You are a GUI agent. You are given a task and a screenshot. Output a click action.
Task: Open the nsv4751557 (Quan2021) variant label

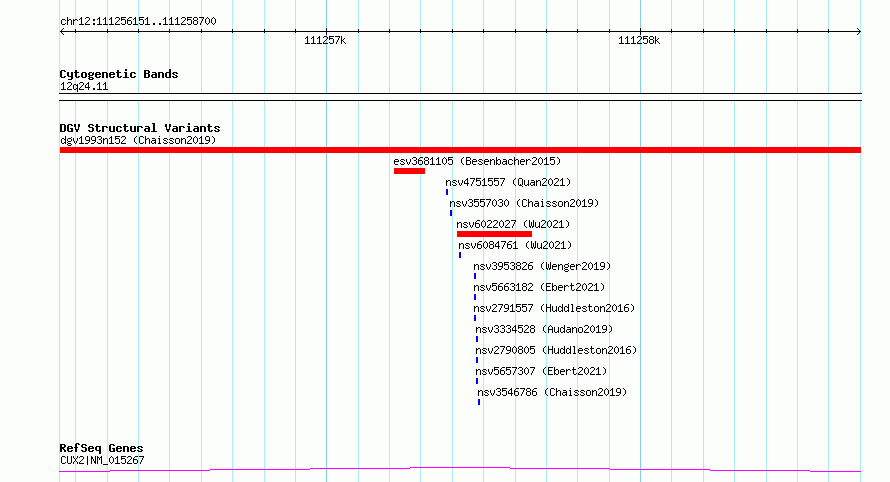point(508,182)
